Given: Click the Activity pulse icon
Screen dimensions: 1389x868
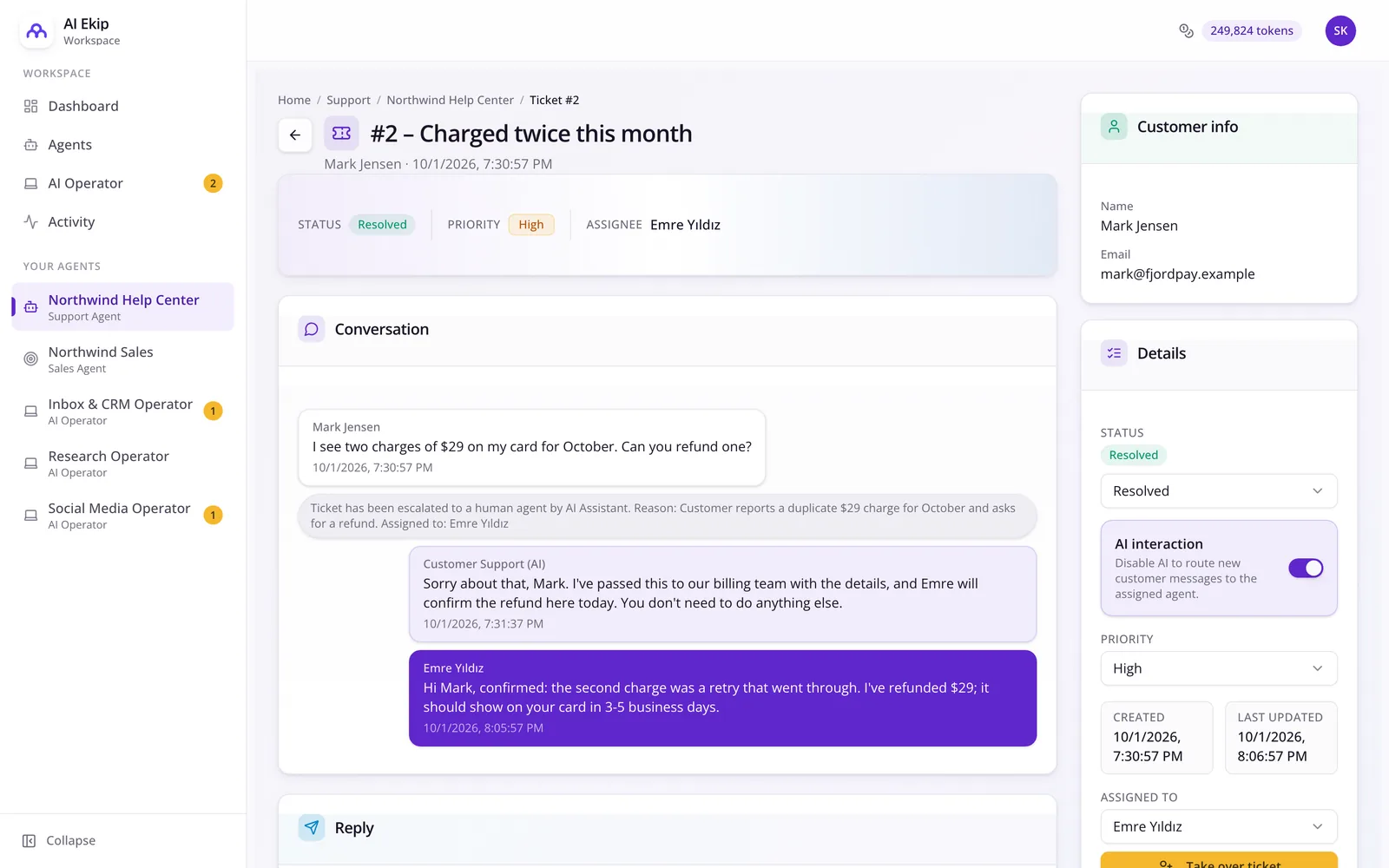Looking at the screenshot, I should 31,222.
